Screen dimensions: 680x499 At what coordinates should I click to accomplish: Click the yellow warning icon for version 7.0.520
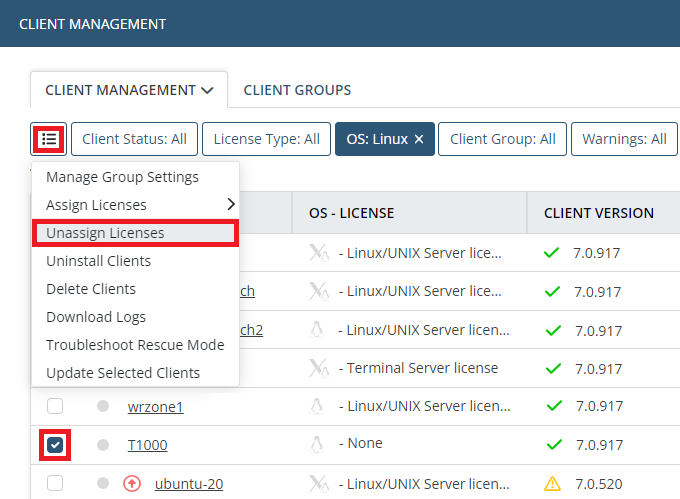click(552, 484)
